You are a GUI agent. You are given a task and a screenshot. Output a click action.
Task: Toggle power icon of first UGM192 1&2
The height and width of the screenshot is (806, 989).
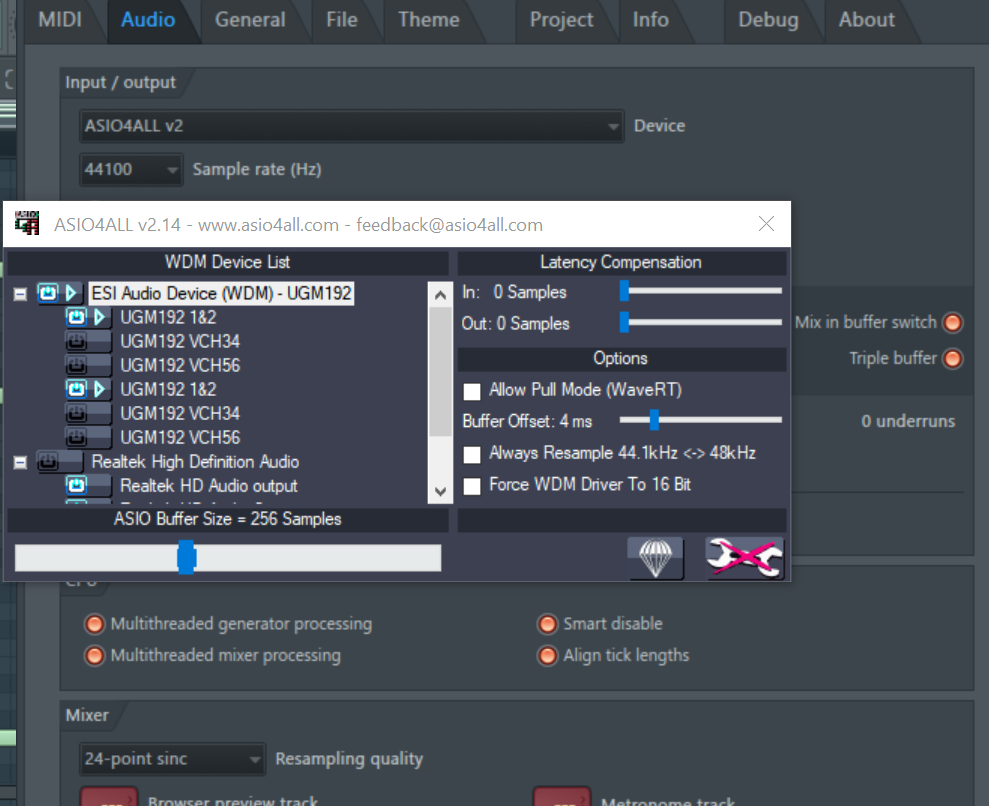[76, 317]
